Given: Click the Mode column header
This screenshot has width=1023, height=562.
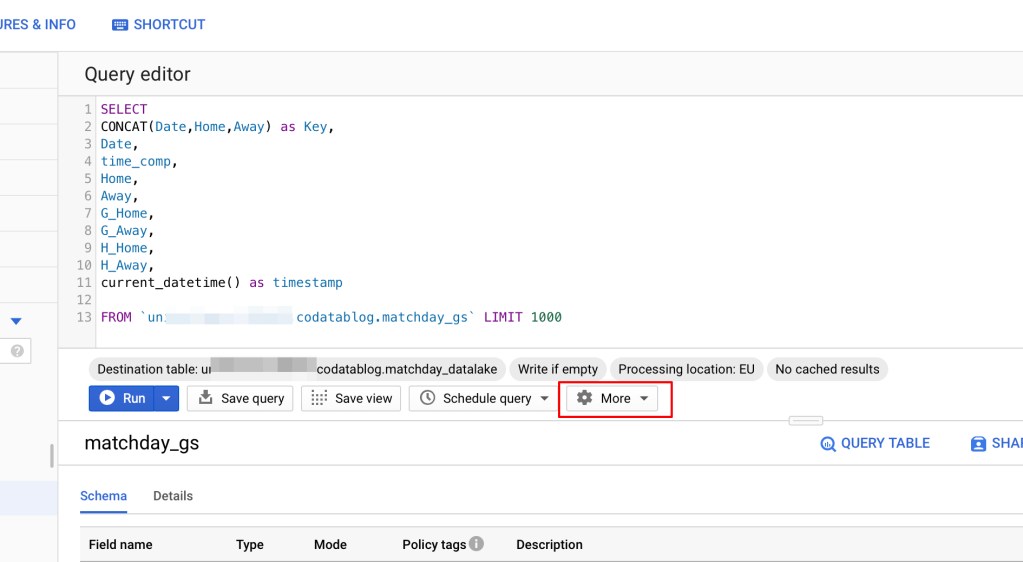Looking at the screenshot, I should tap(330, 544).
